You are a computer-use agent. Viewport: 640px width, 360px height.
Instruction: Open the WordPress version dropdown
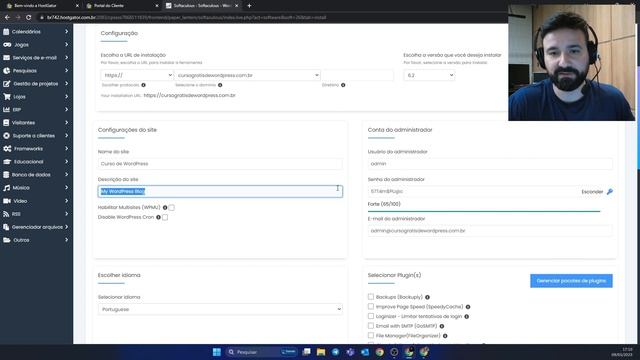[429, 75]
